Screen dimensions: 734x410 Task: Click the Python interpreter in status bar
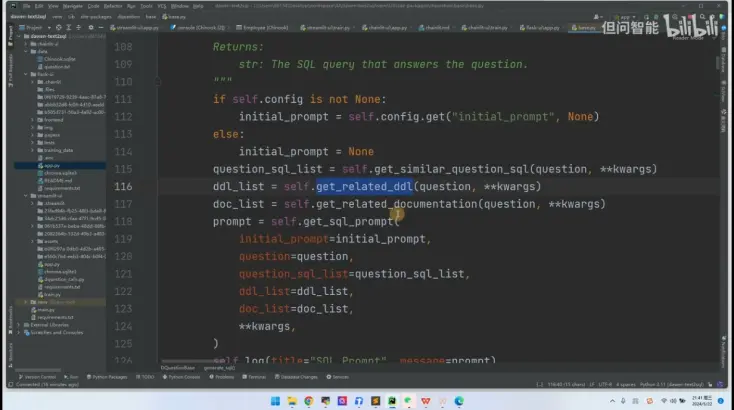click(x=672, y=385)
